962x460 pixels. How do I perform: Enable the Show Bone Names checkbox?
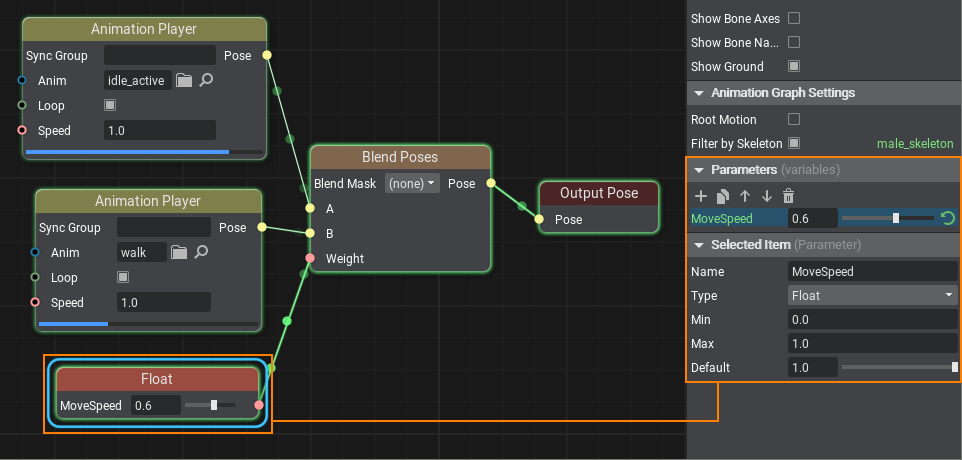[794, 42]
